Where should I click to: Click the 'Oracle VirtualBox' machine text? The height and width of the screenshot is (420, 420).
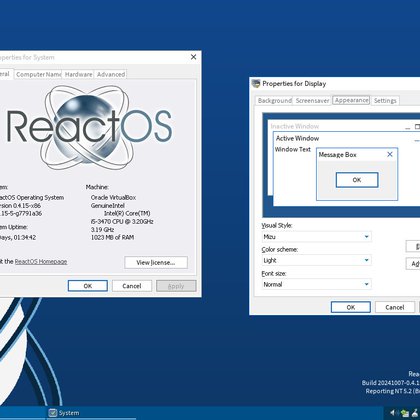click(113, 197)
